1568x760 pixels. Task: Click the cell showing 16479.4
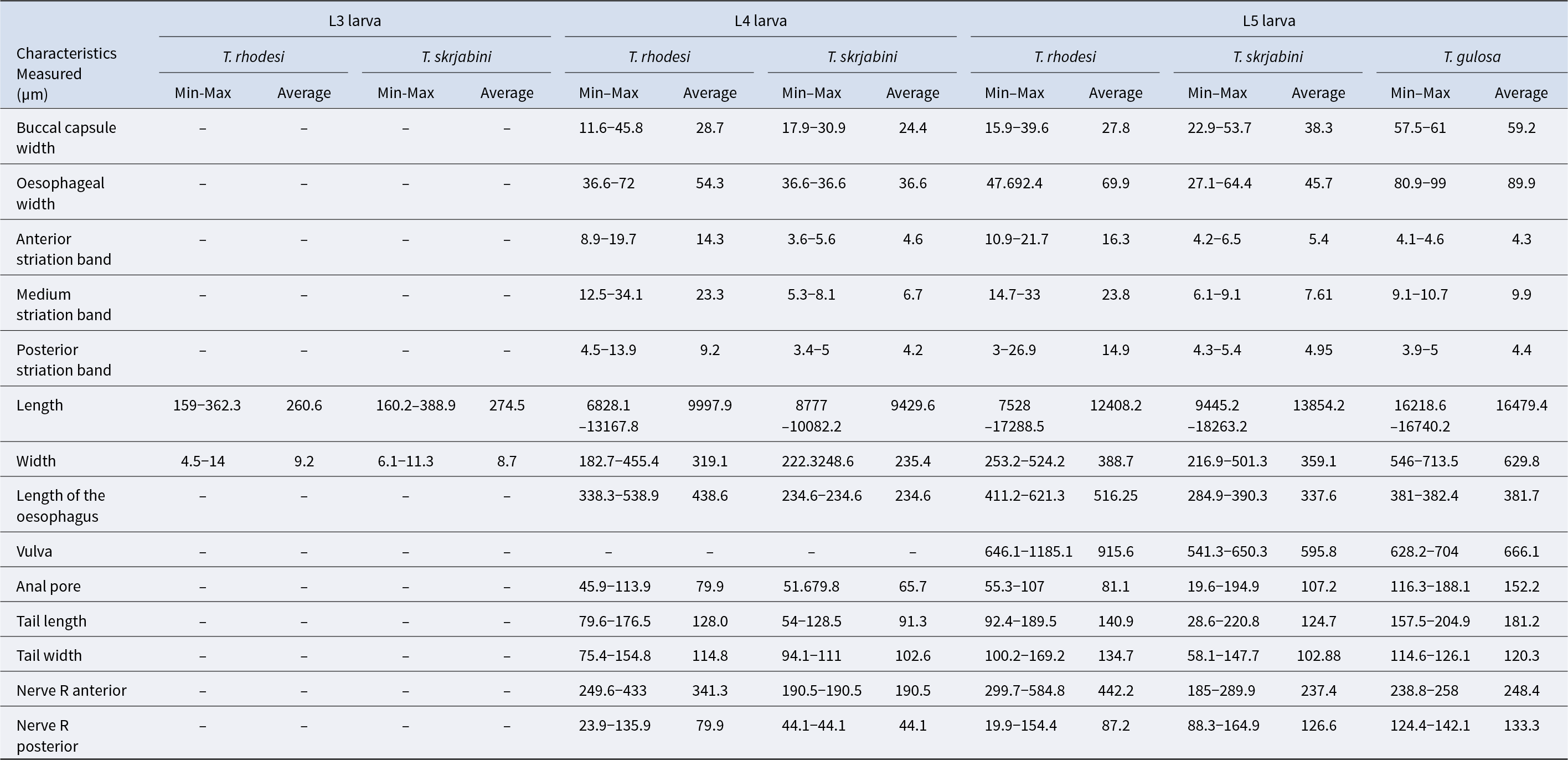pyautogui.click(x=1521, y=405)
